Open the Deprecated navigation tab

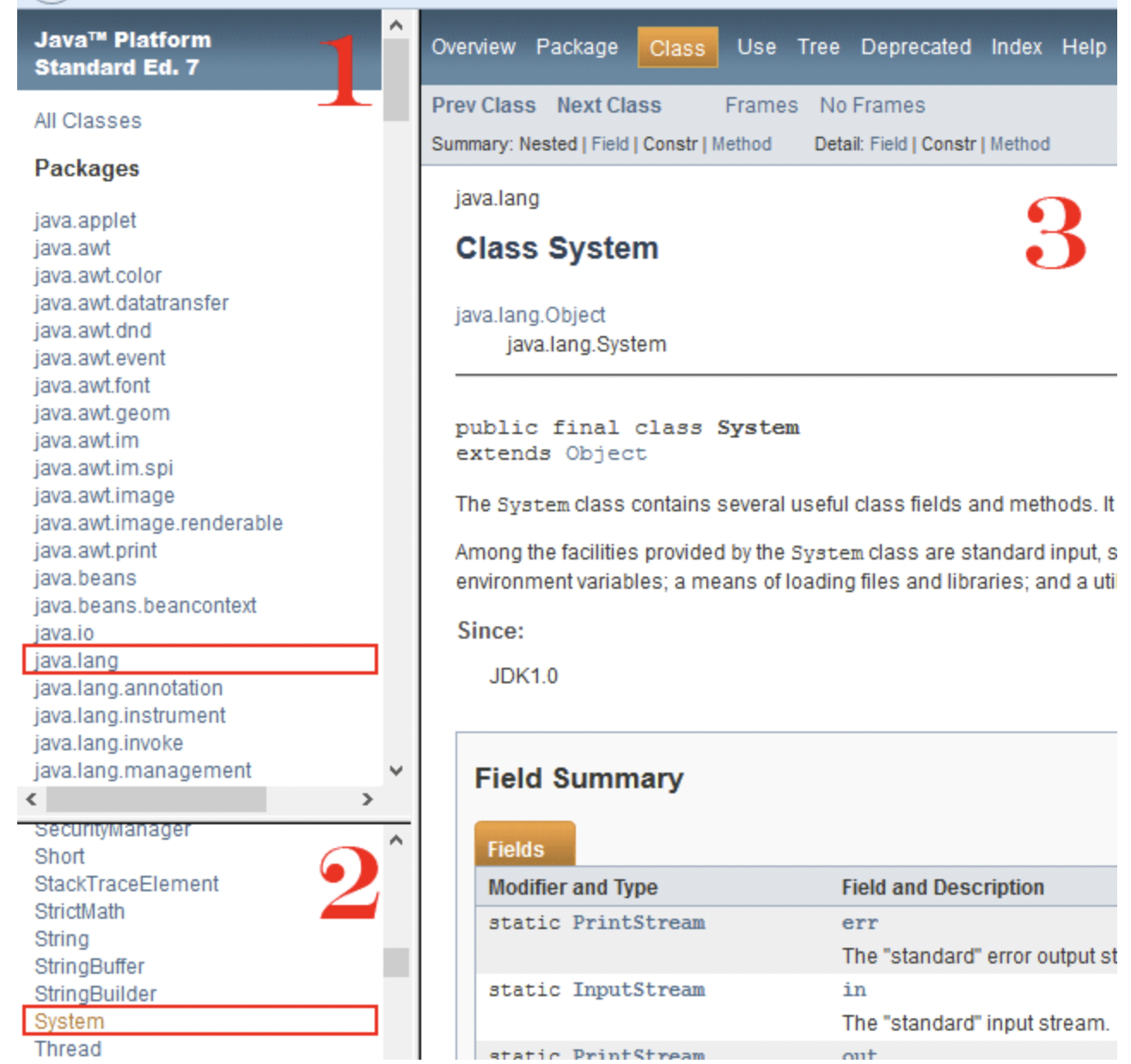point(916,47)
